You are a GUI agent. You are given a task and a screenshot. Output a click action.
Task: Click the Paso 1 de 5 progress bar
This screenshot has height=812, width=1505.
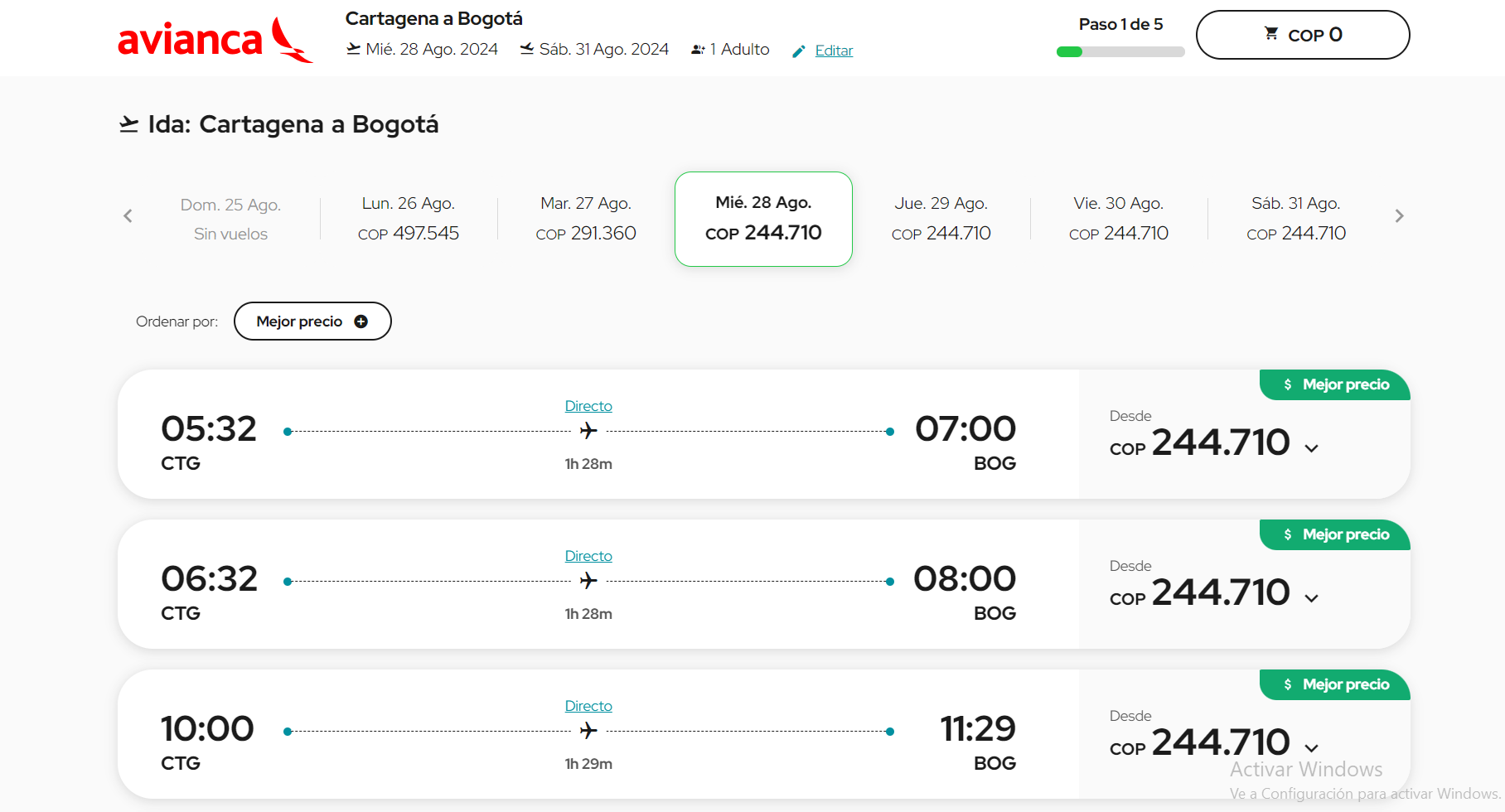(x=1120, y=52)
